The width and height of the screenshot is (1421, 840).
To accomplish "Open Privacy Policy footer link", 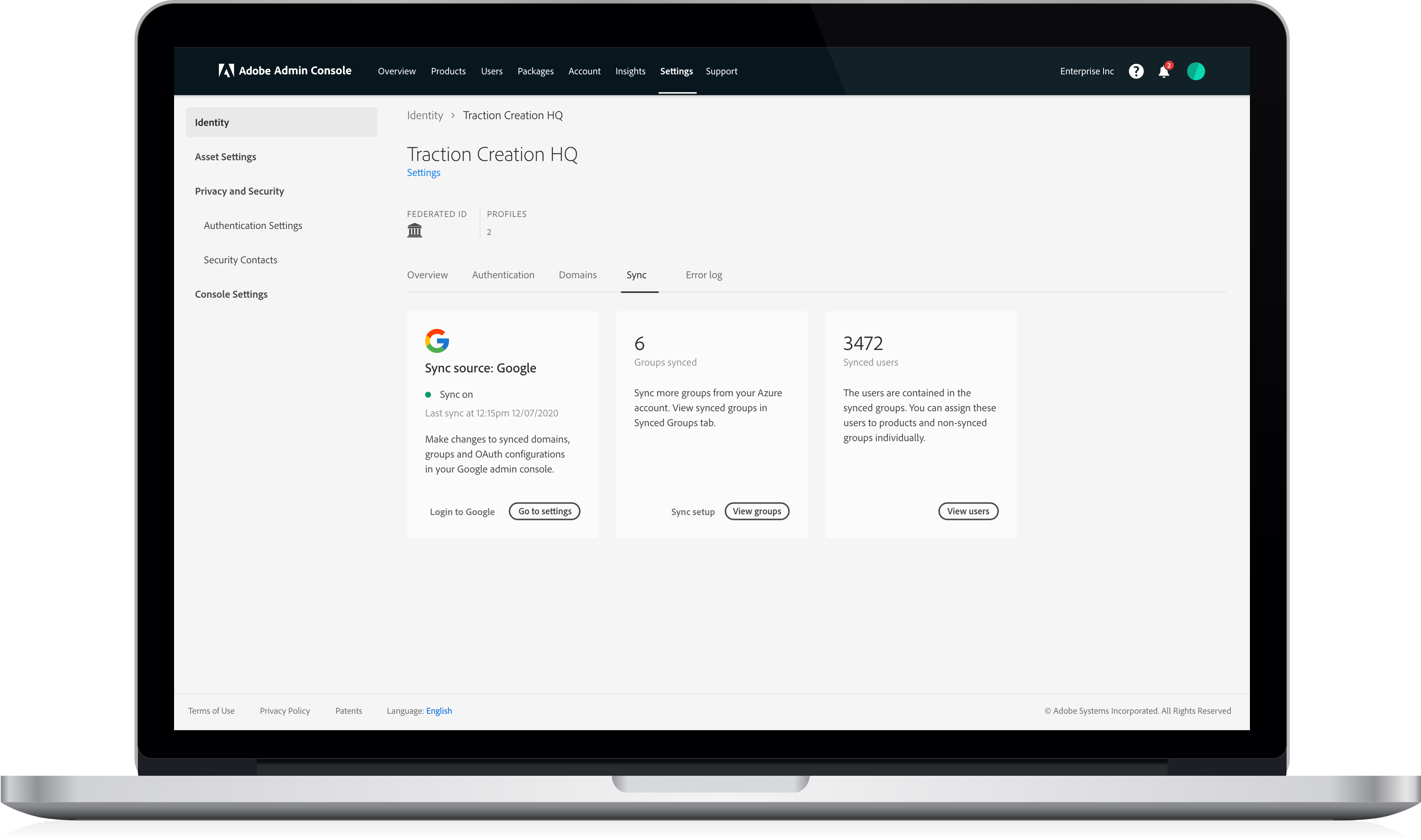I will [x=285, y=711].
